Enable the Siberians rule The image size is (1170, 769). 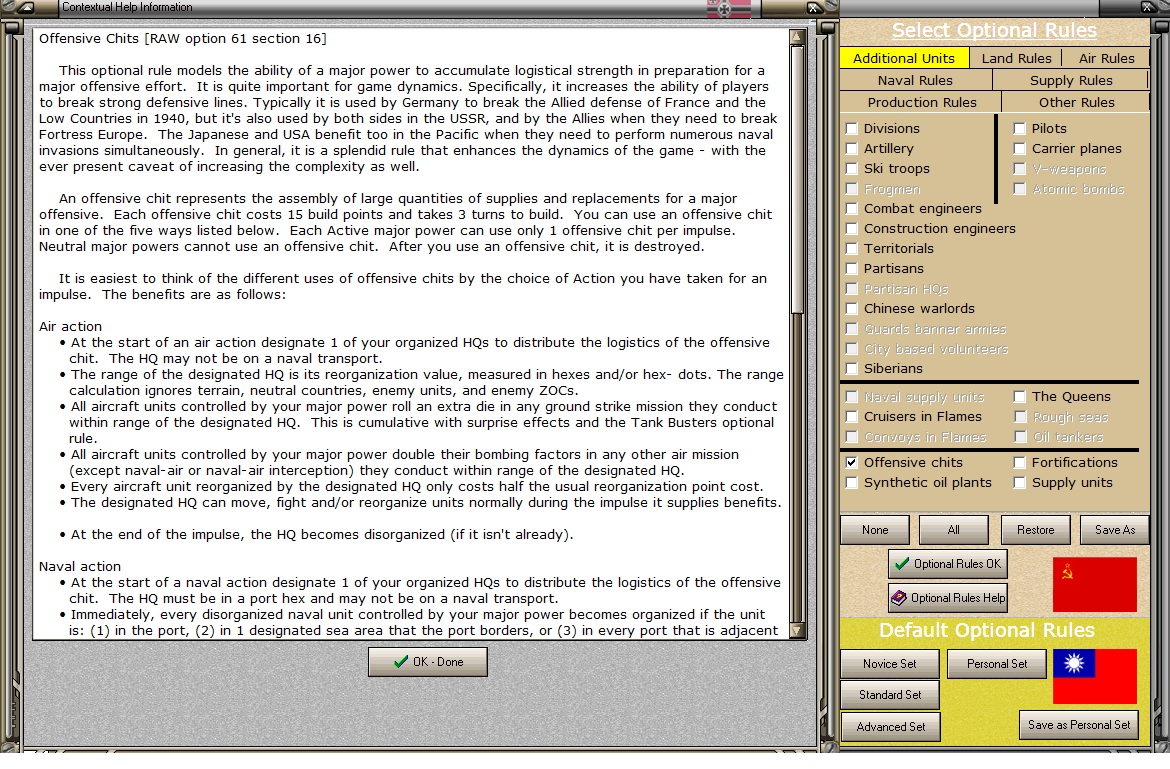pos(851,368)
